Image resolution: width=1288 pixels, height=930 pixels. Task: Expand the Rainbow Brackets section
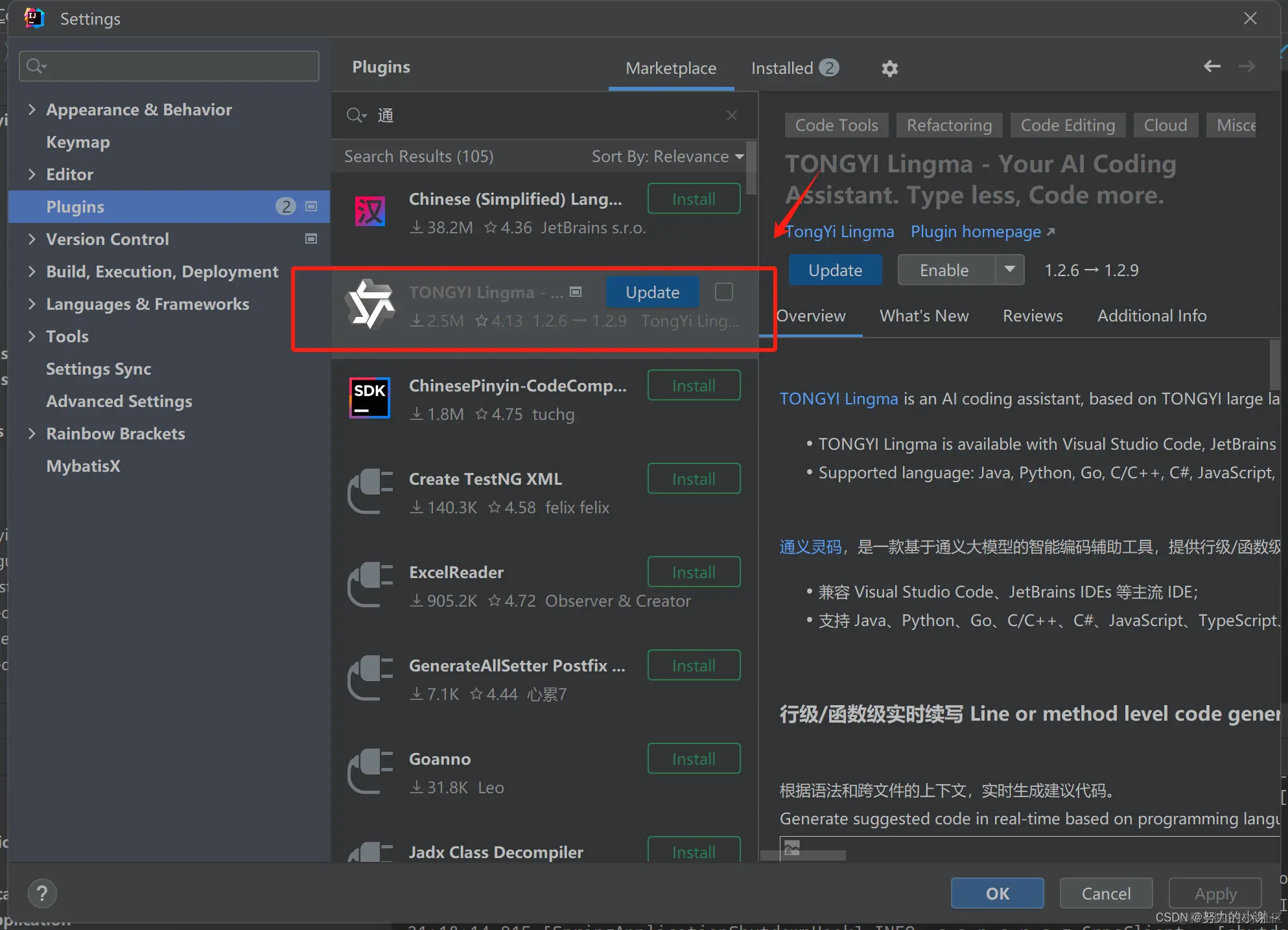click(32, 433)
